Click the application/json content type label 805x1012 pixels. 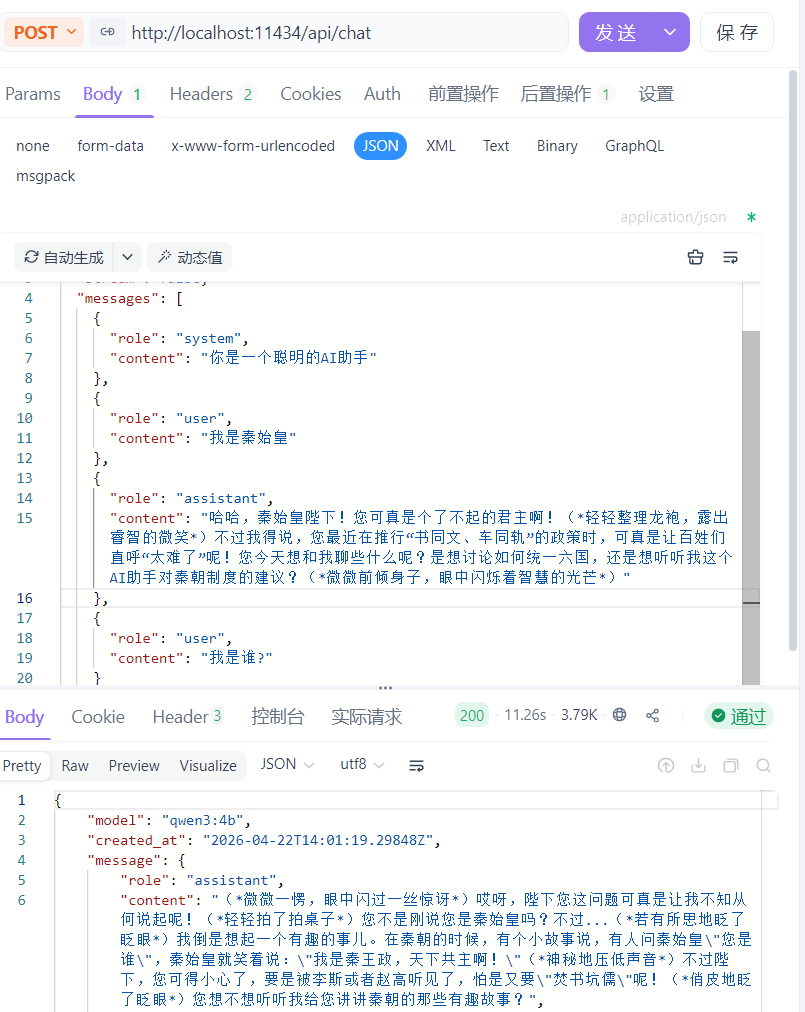click(673, 217)
